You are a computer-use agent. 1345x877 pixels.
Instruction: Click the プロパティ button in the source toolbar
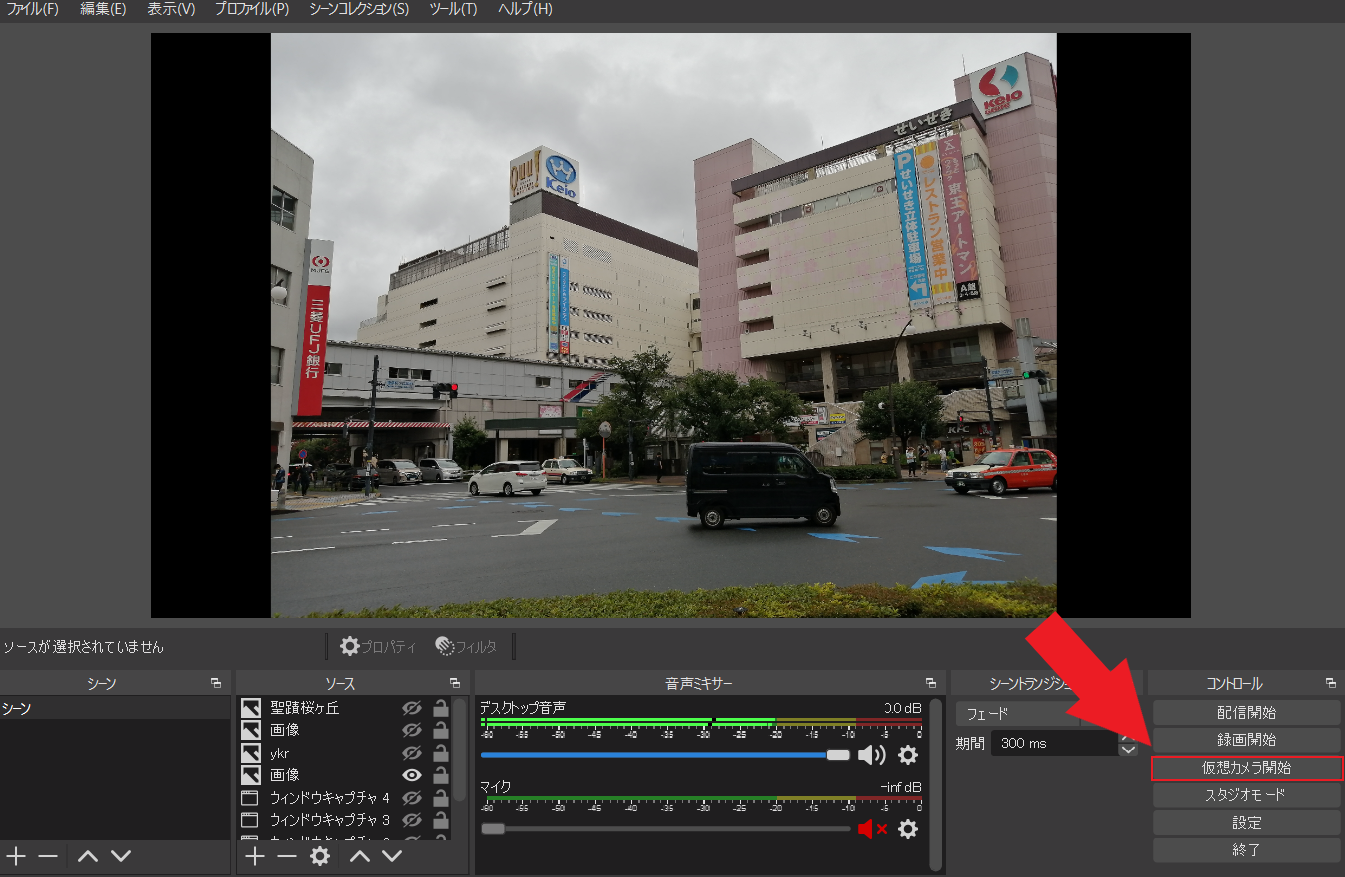378,647
